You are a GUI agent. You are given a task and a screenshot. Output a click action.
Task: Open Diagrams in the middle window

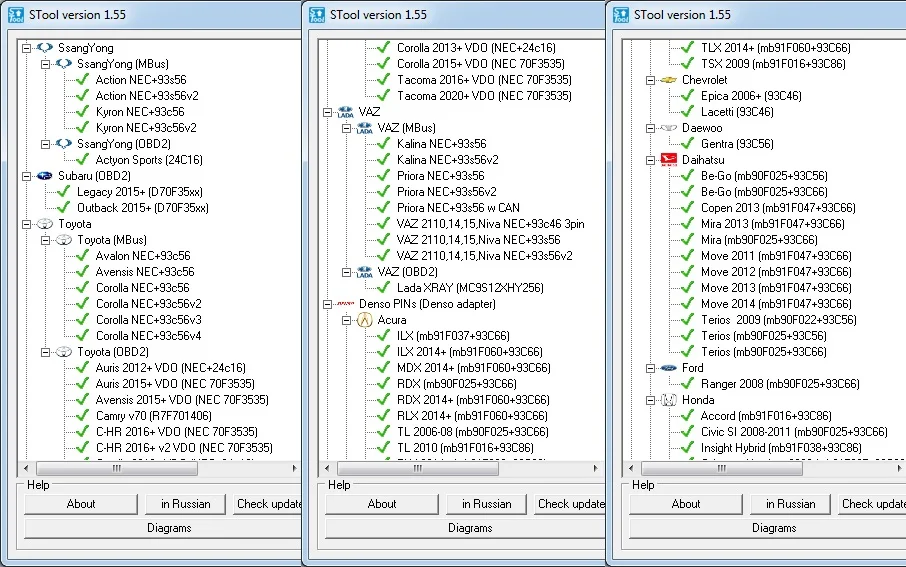click(x=465, y=528)
